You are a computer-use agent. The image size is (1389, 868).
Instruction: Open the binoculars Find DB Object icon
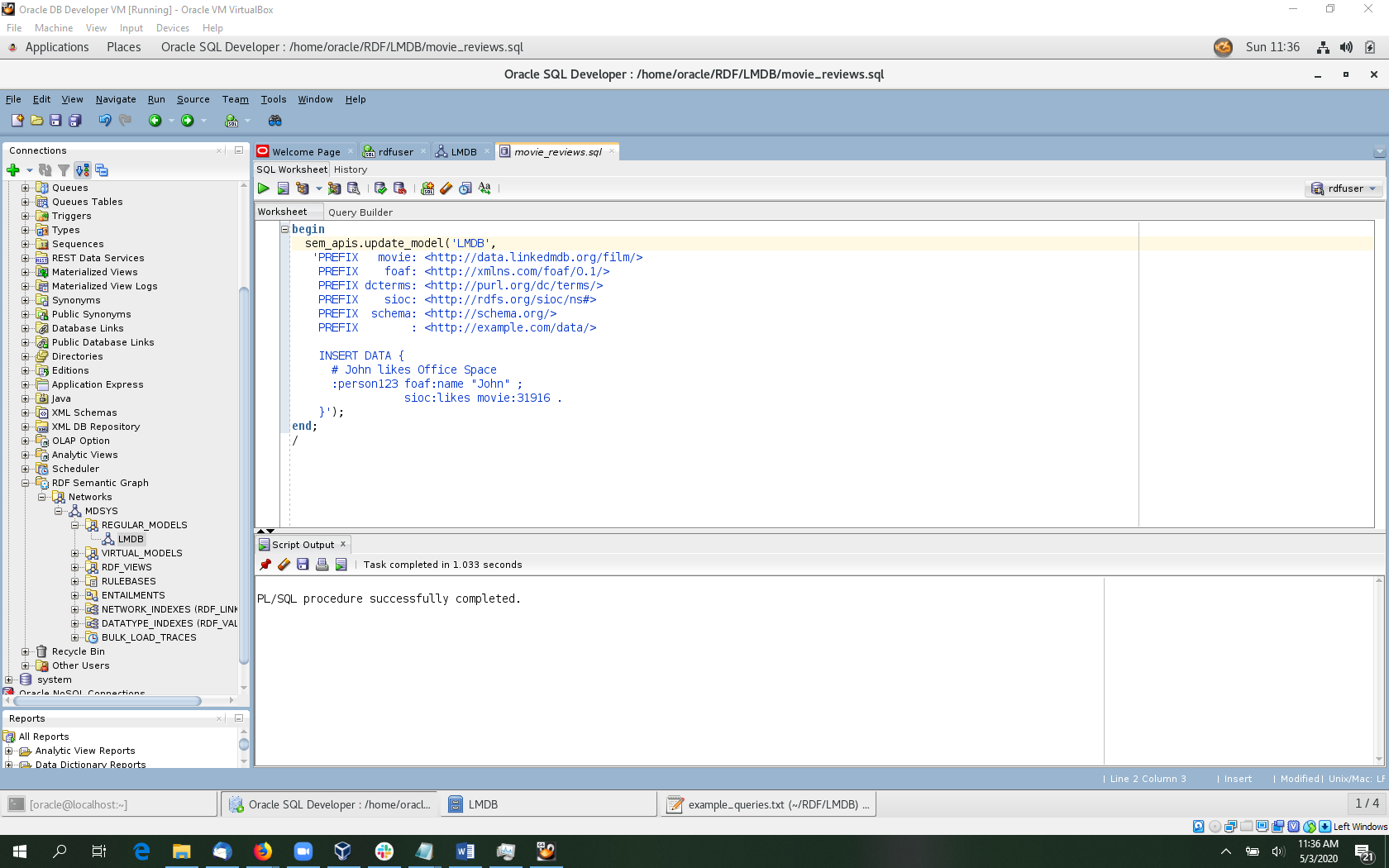(274, 121)
